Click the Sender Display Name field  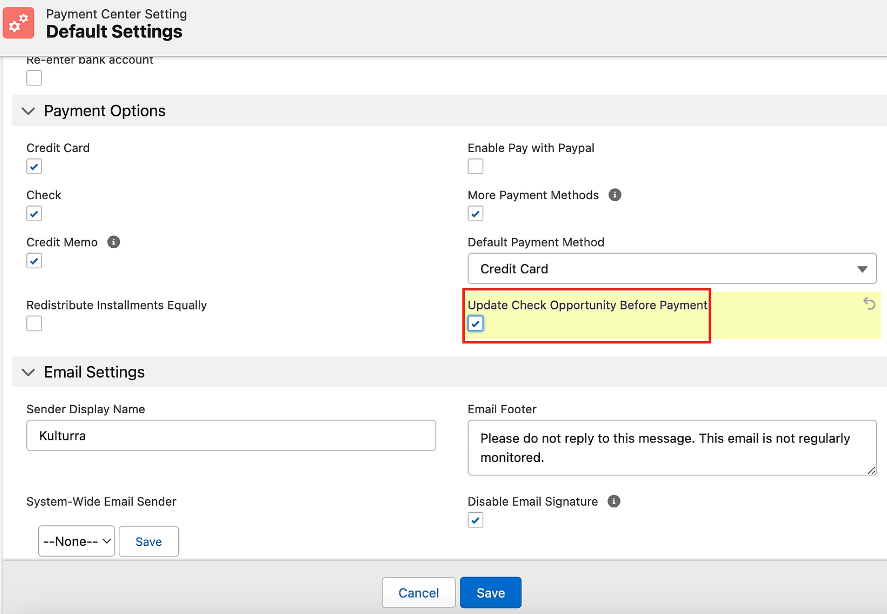[x=231, y=435]
